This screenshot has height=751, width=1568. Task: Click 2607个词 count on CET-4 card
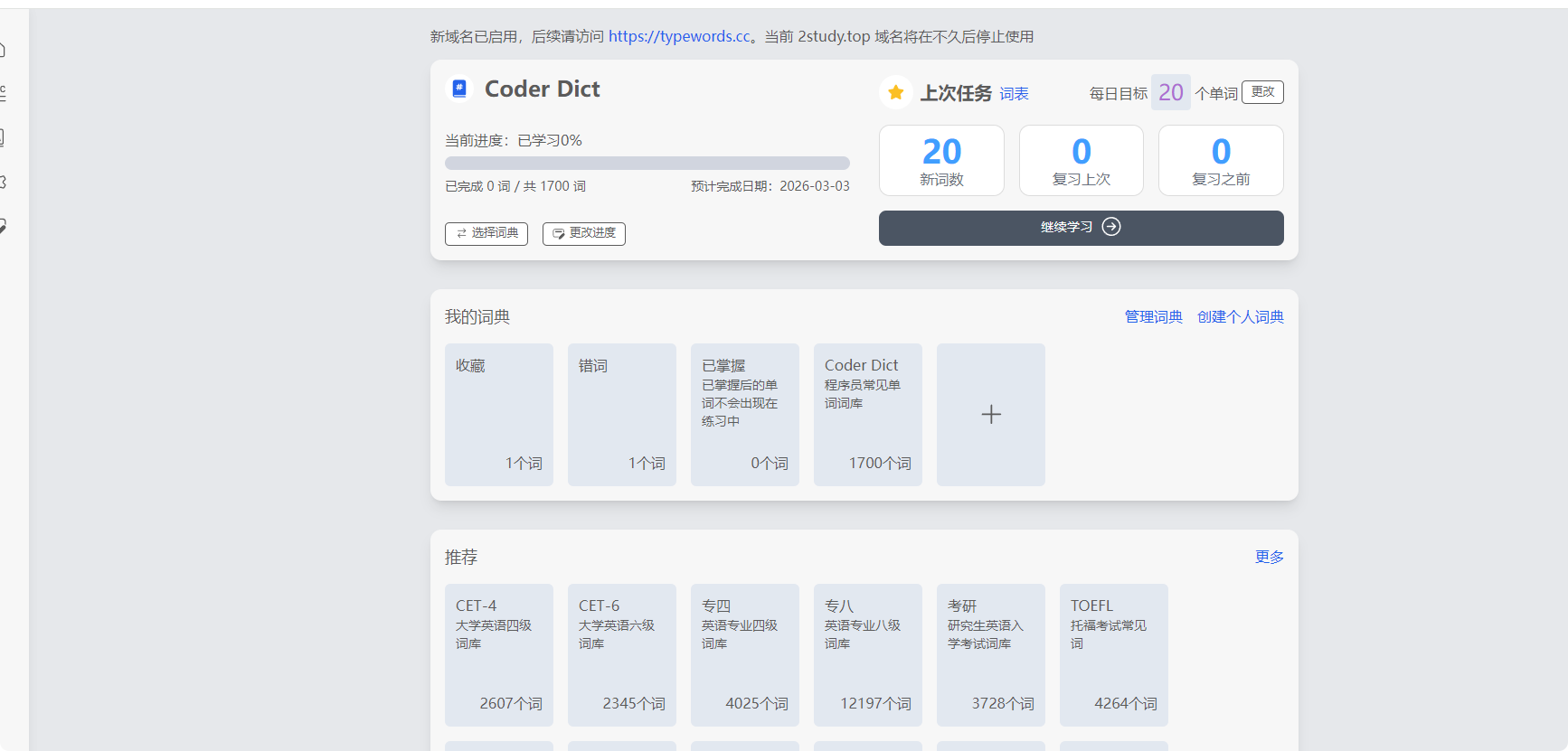pyautogui.click(x=511, y=703)
